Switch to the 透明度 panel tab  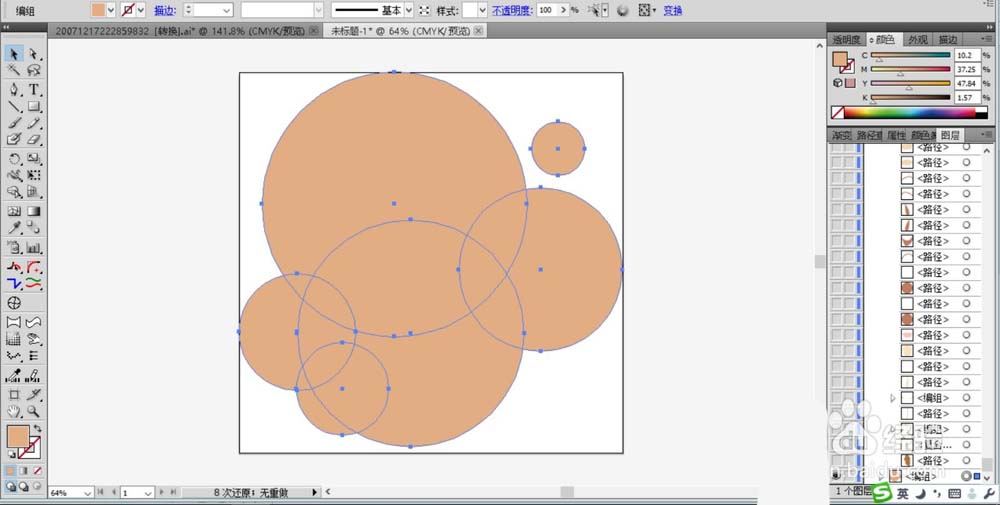(x=846, y=40)
